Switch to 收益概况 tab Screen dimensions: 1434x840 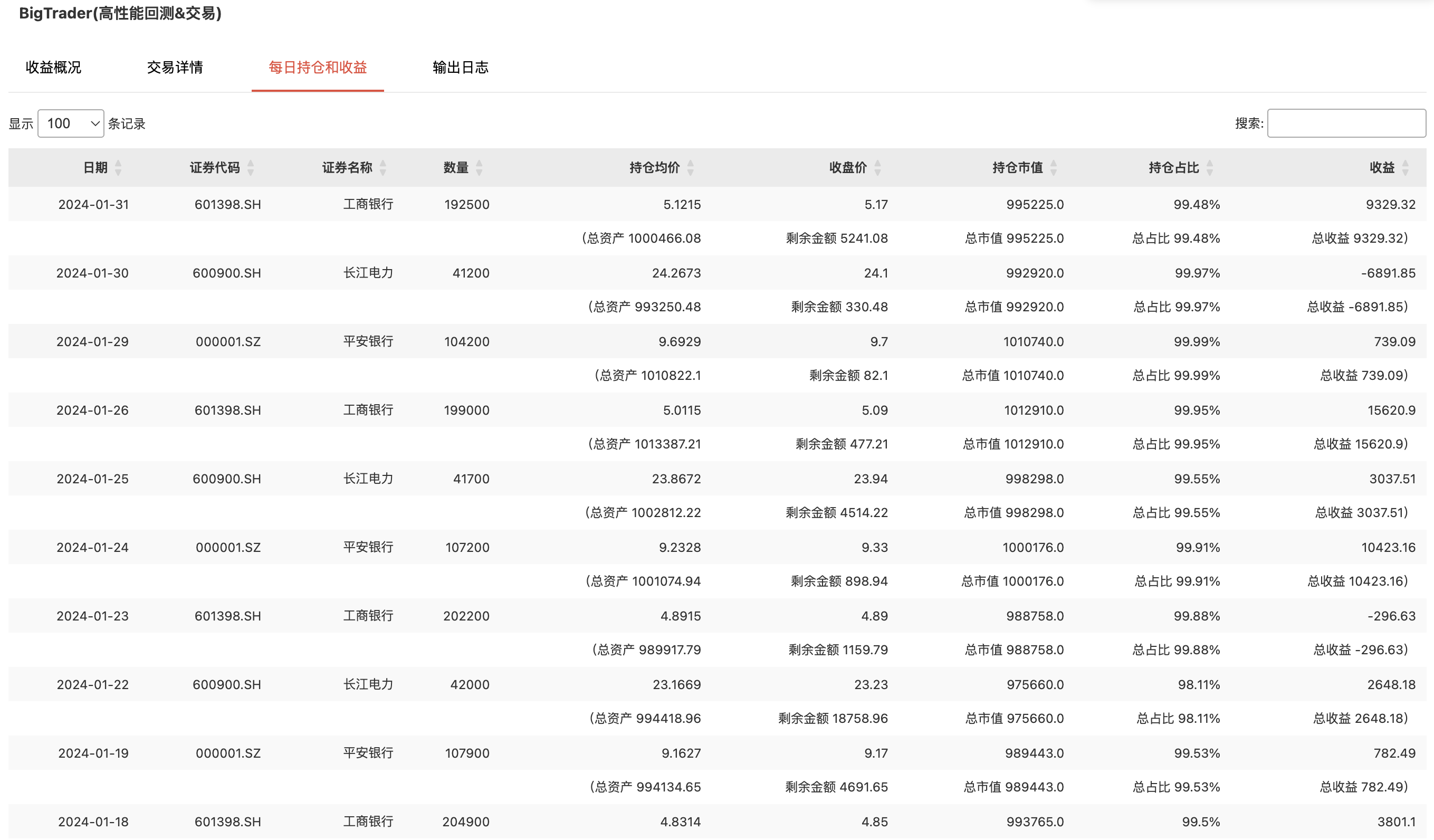[x=53, y=67]
